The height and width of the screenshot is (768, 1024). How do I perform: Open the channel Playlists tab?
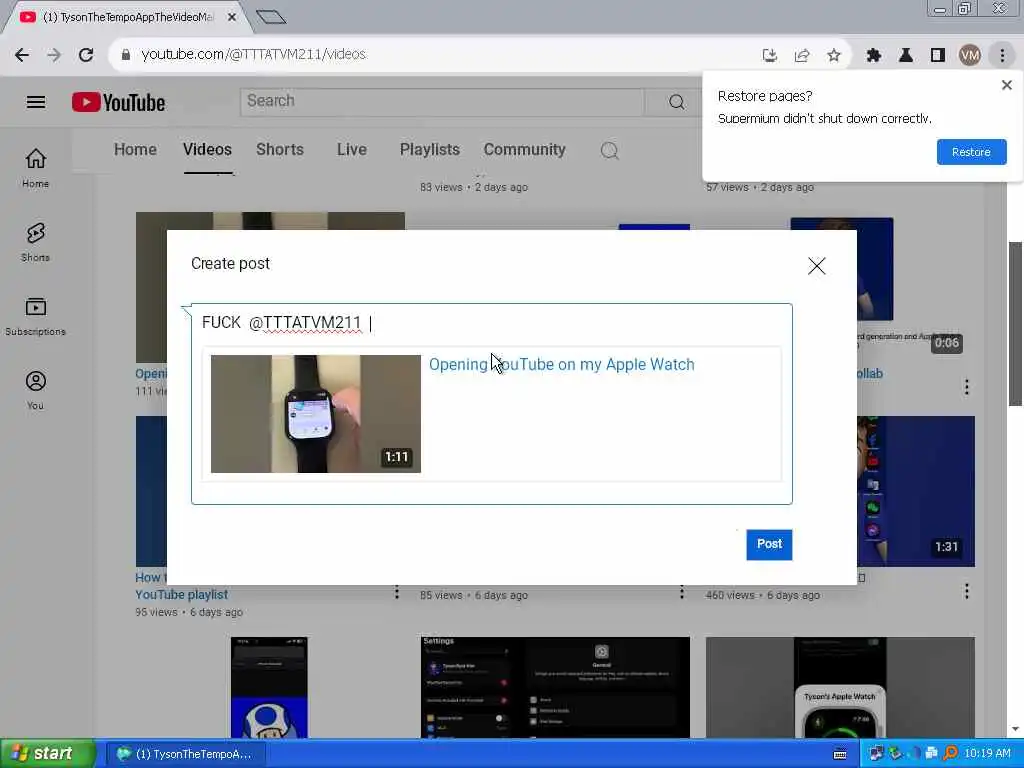(430, 150)
